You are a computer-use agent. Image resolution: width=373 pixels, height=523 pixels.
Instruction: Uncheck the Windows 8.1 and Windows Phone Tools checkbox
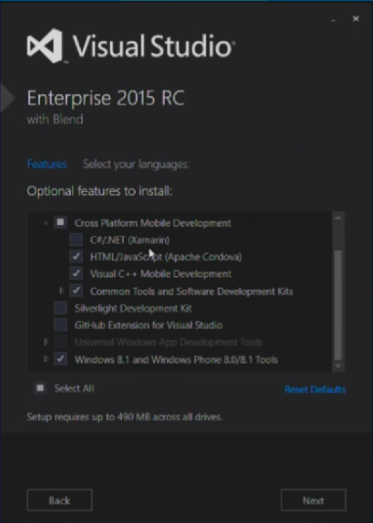tap(60, 359)
